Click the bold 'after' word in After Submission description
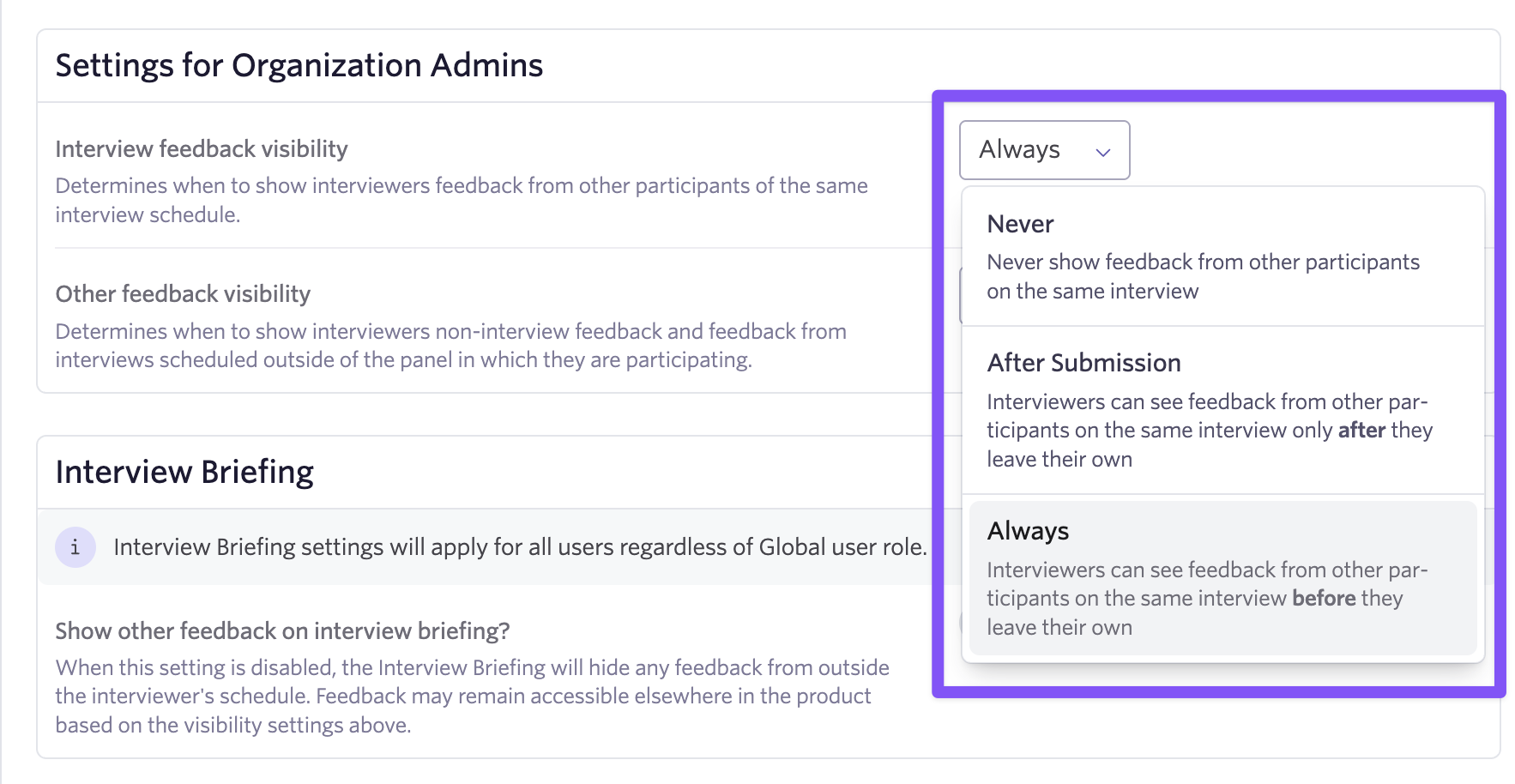 tap(1361, 430)
